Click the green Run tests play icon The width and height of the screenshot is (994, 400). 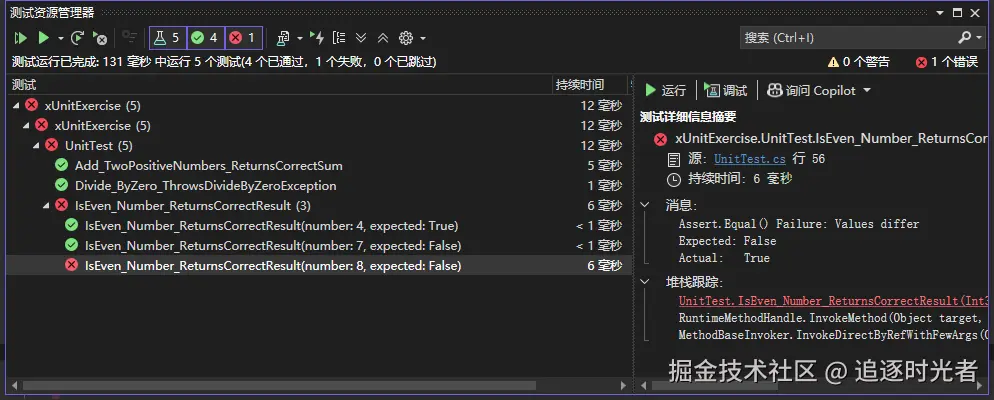pos(43,38)
